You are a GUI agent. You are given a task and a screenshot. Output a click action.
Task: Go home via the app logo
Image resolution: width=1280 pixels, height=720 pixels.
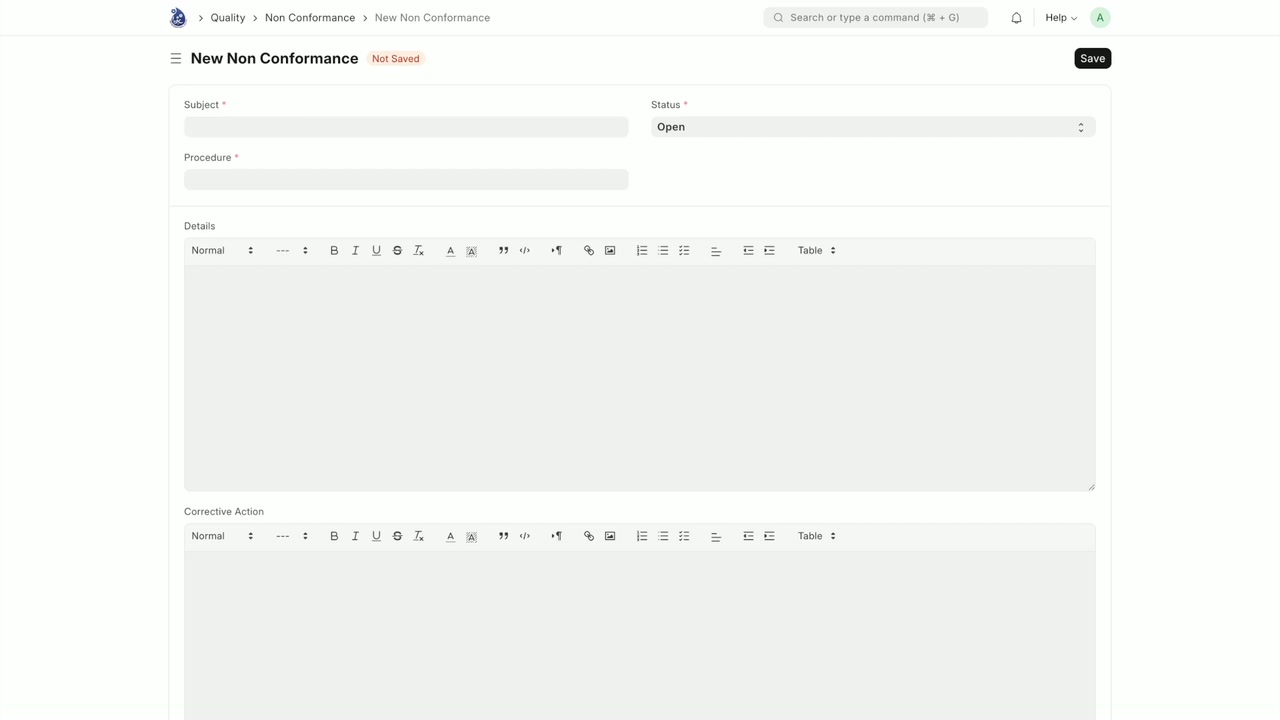[178, 18]
